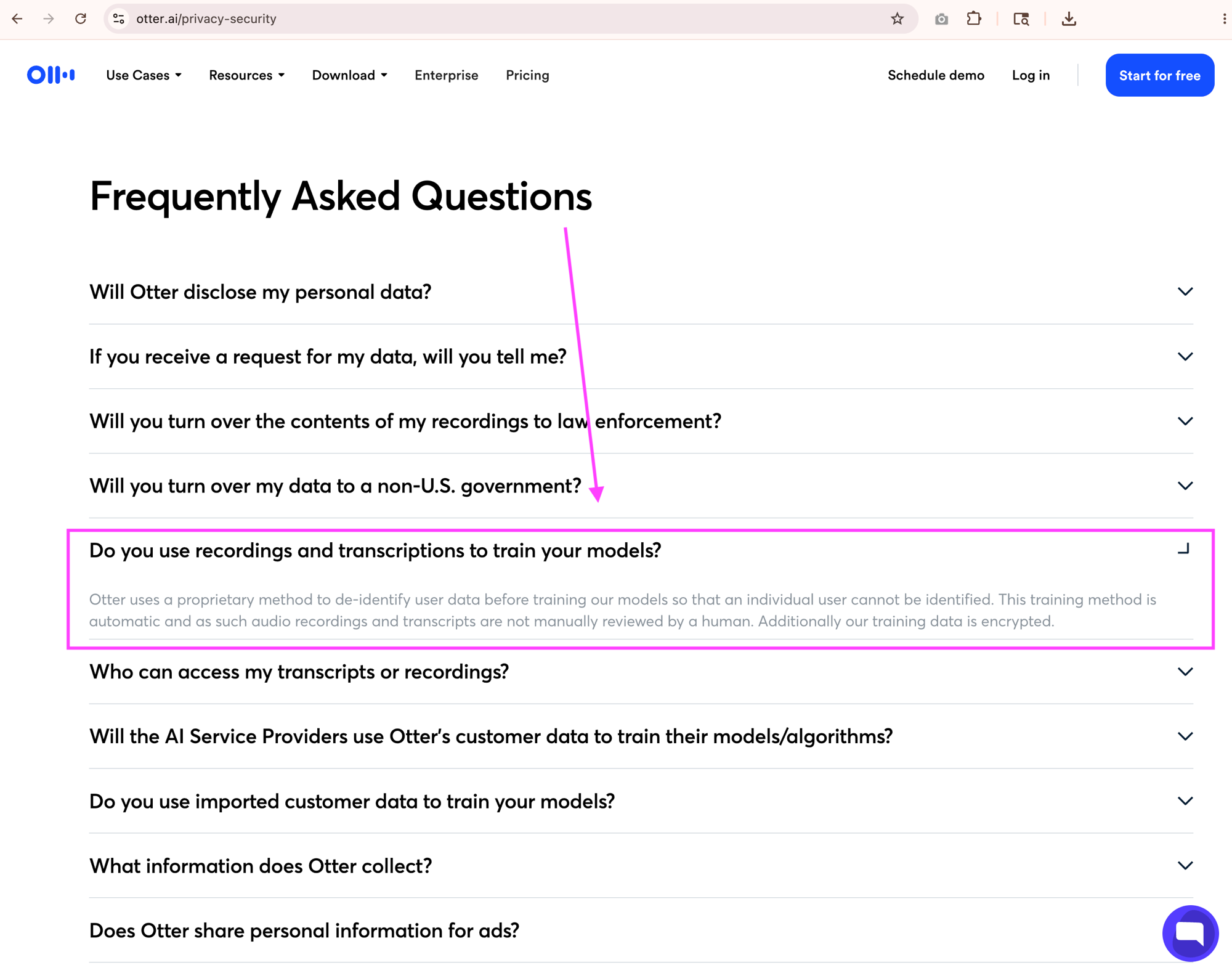Click question about AI Service Providers using customer data
Viewport: 1232px width, 973px height.
click(491, 736)
